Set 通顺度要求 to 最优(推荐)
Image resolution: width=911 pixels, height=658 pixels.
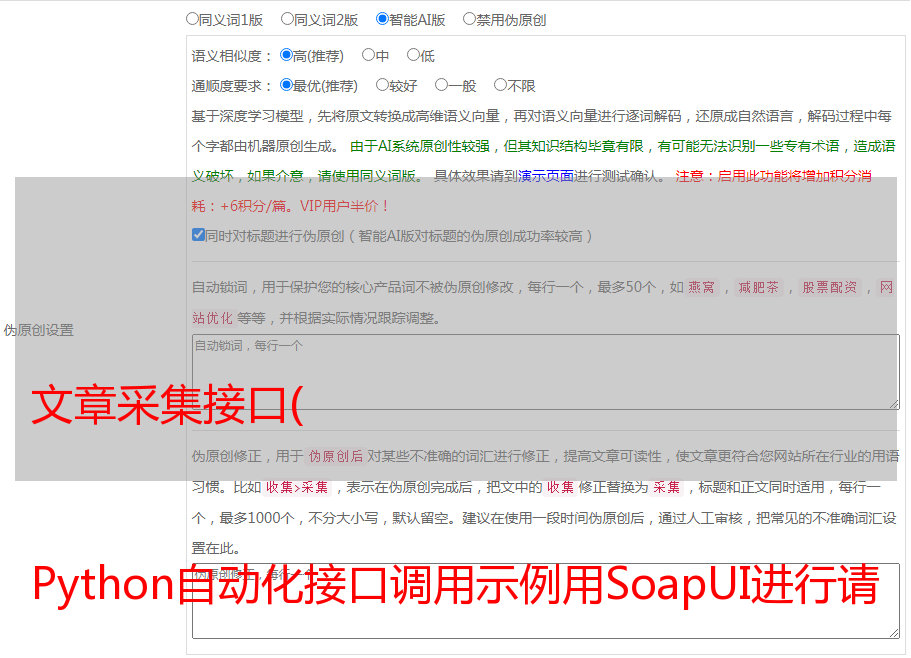pyautogui.click(x=286, y=85)
